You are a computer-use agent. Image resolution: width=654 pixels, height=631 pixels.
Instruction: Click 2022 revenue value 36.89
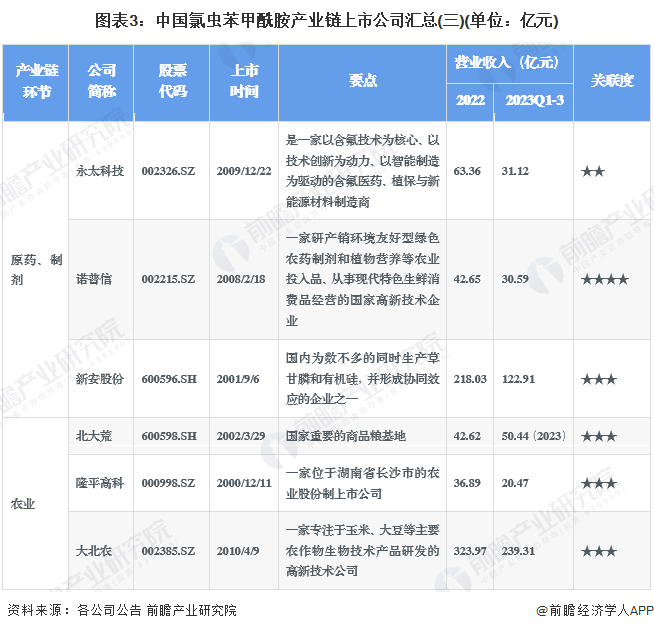pyautogui.click(x=467, y=483)
